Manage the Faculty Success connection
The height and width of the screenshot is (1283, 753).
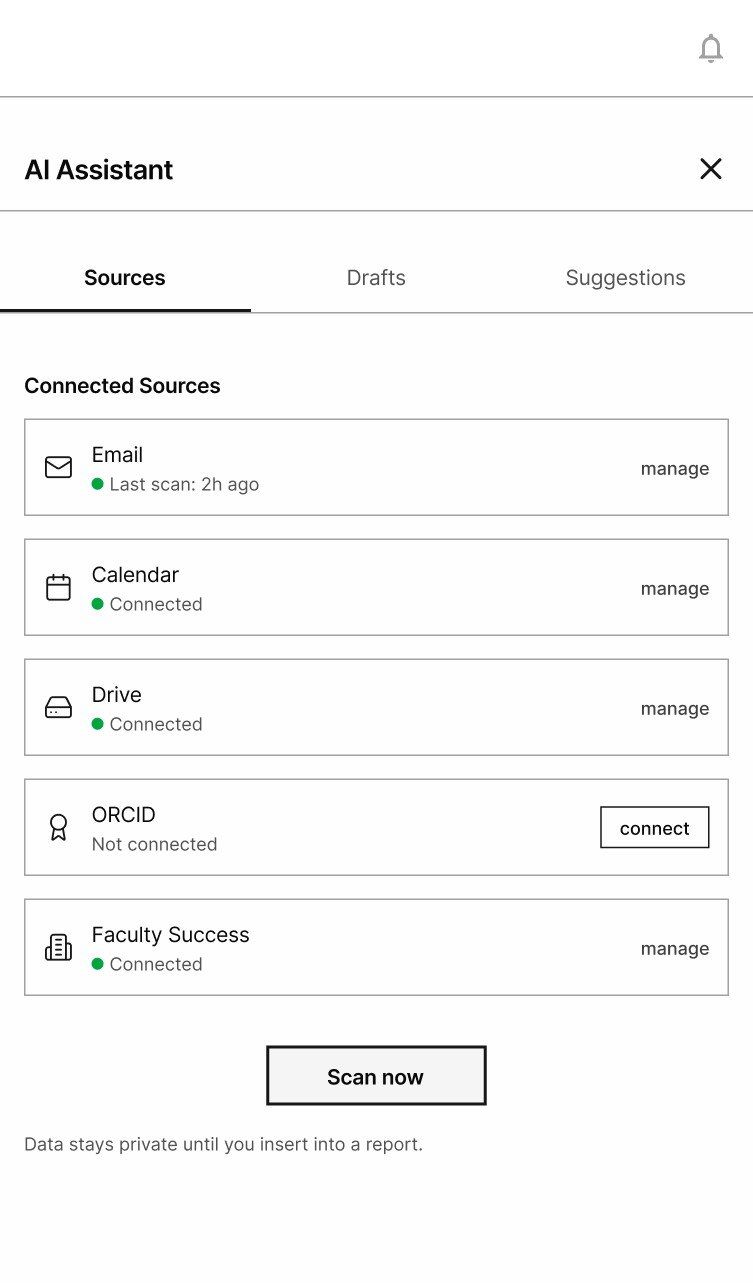675,949
